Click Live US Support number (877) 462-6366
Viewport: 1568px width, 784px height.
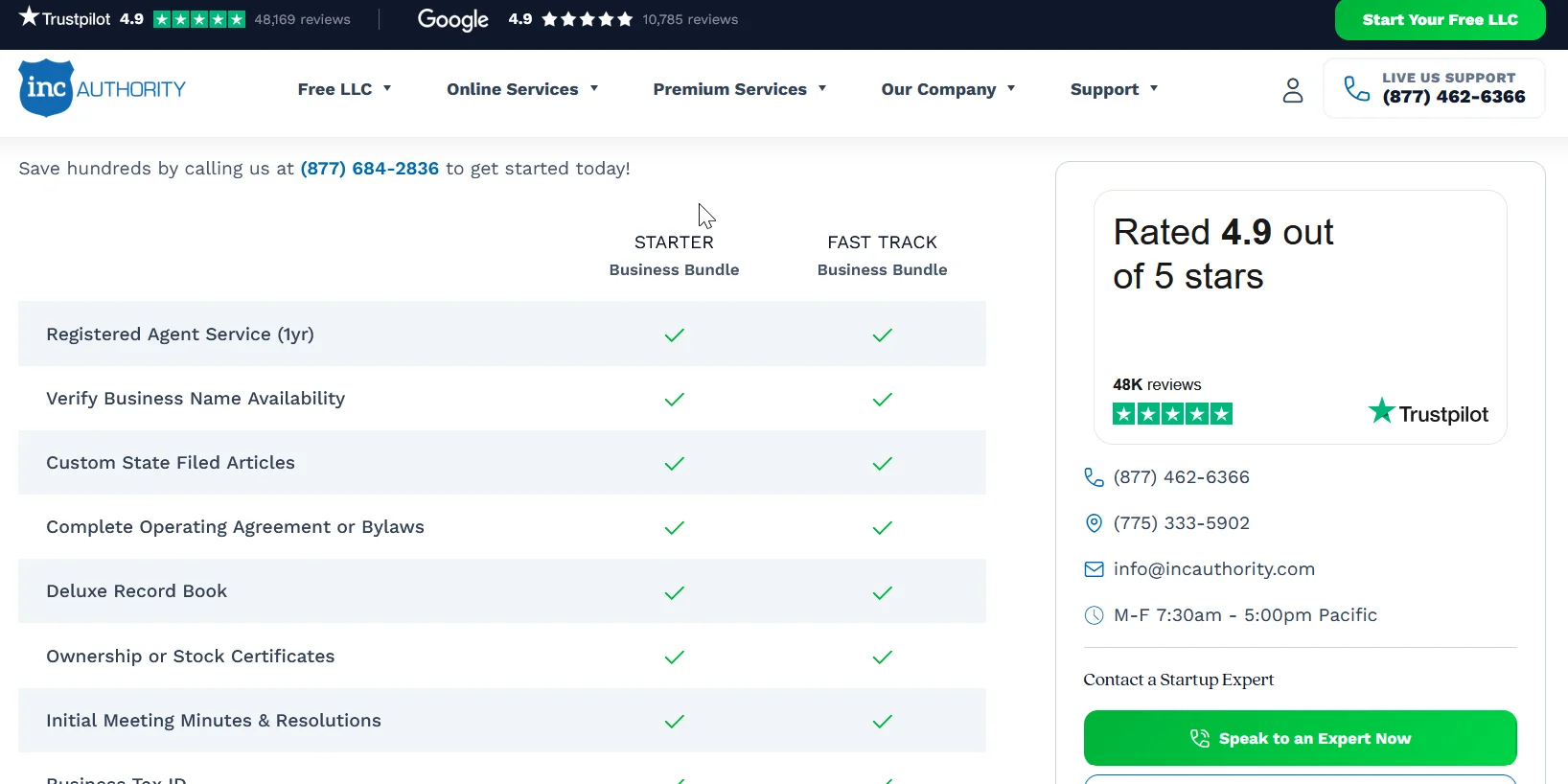pyautogui.click(x=1454, y=97)
